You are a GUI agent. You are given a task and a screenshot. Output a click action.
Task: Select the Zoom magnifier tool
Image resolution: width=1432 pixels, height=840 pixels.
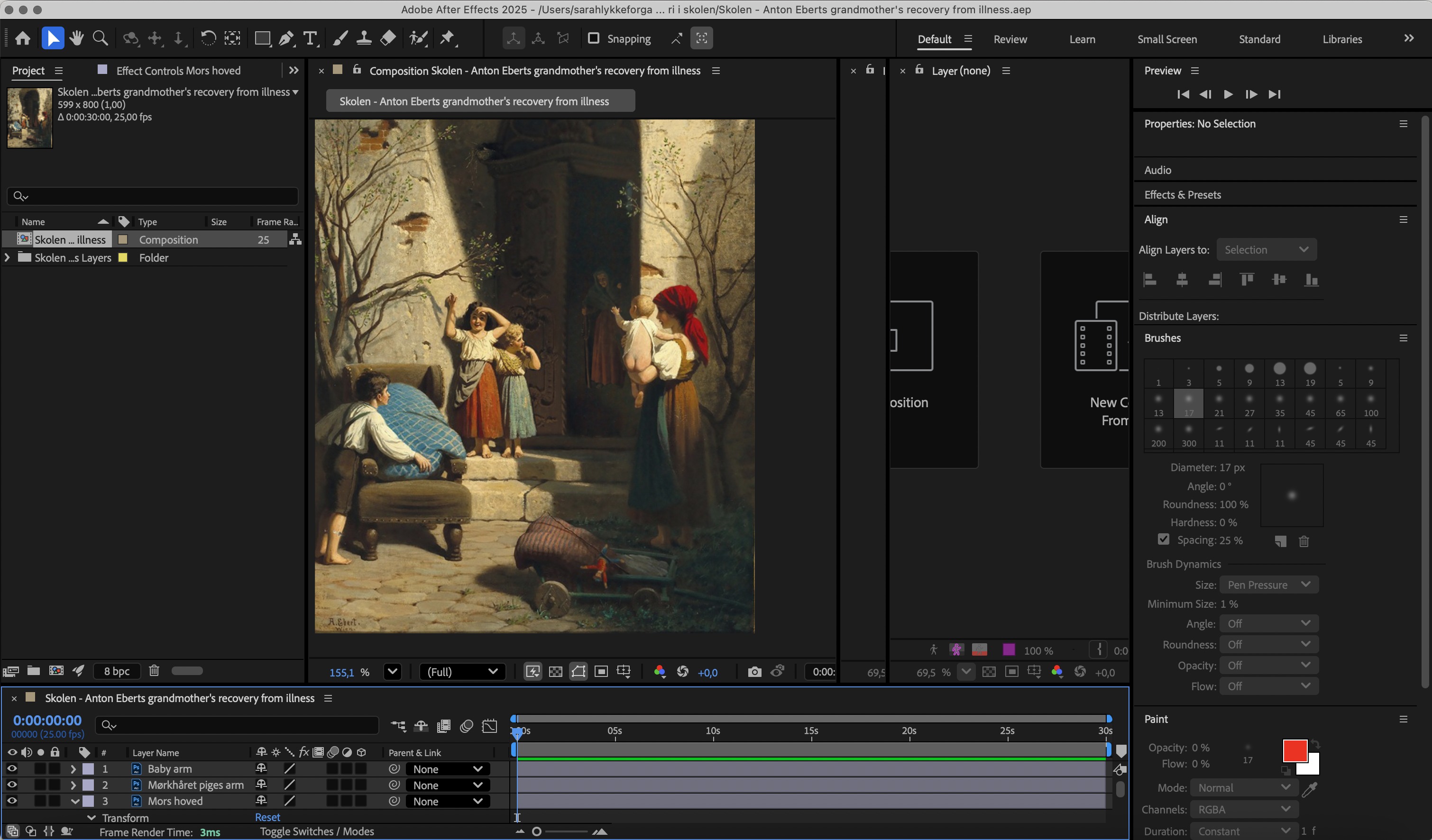click(101, 38)
